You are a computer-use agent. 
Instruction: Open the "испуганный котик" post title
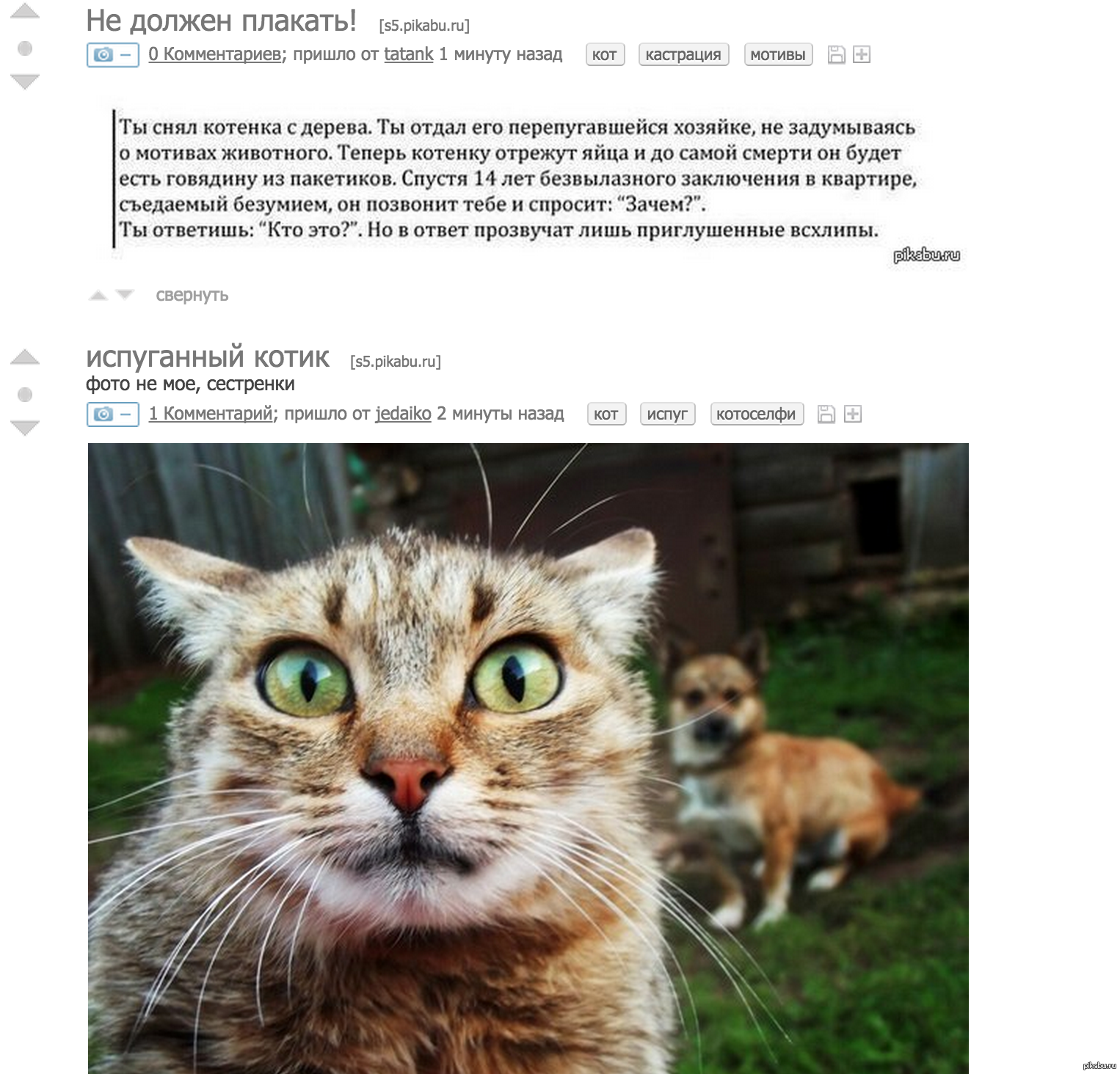208,357
